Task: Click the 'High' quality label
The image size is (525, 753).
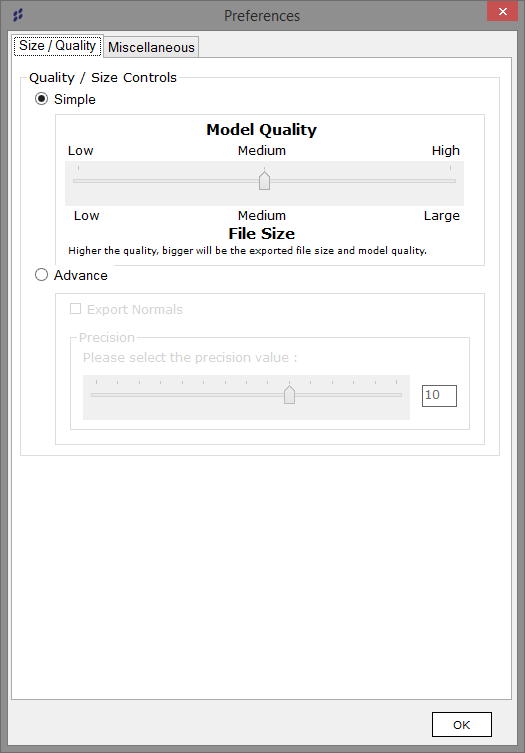Action: [445, 151]
